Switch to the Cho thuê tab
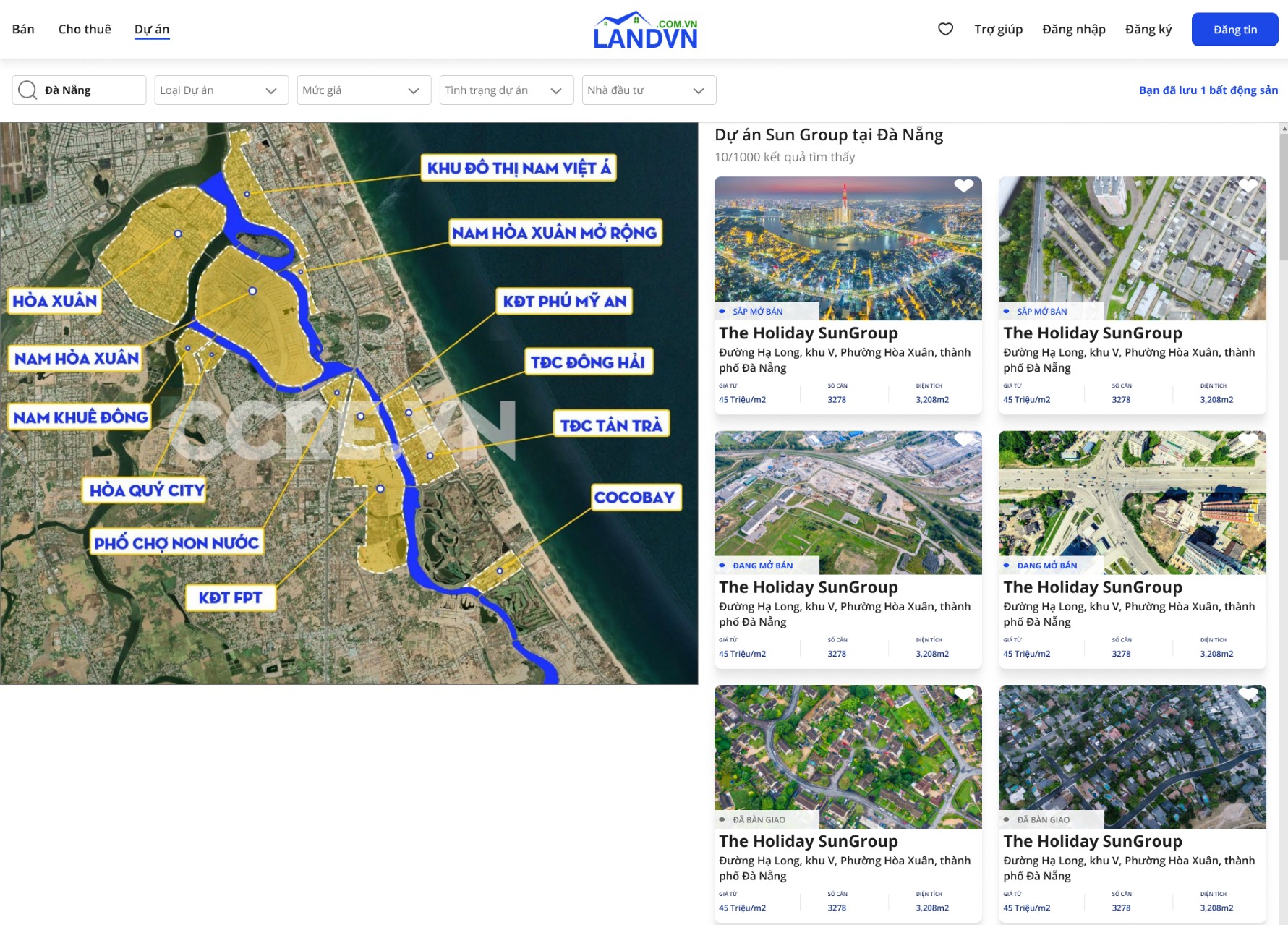This screenshot has width=1288, height=925. pyautogui.click(x=85, y=29)
